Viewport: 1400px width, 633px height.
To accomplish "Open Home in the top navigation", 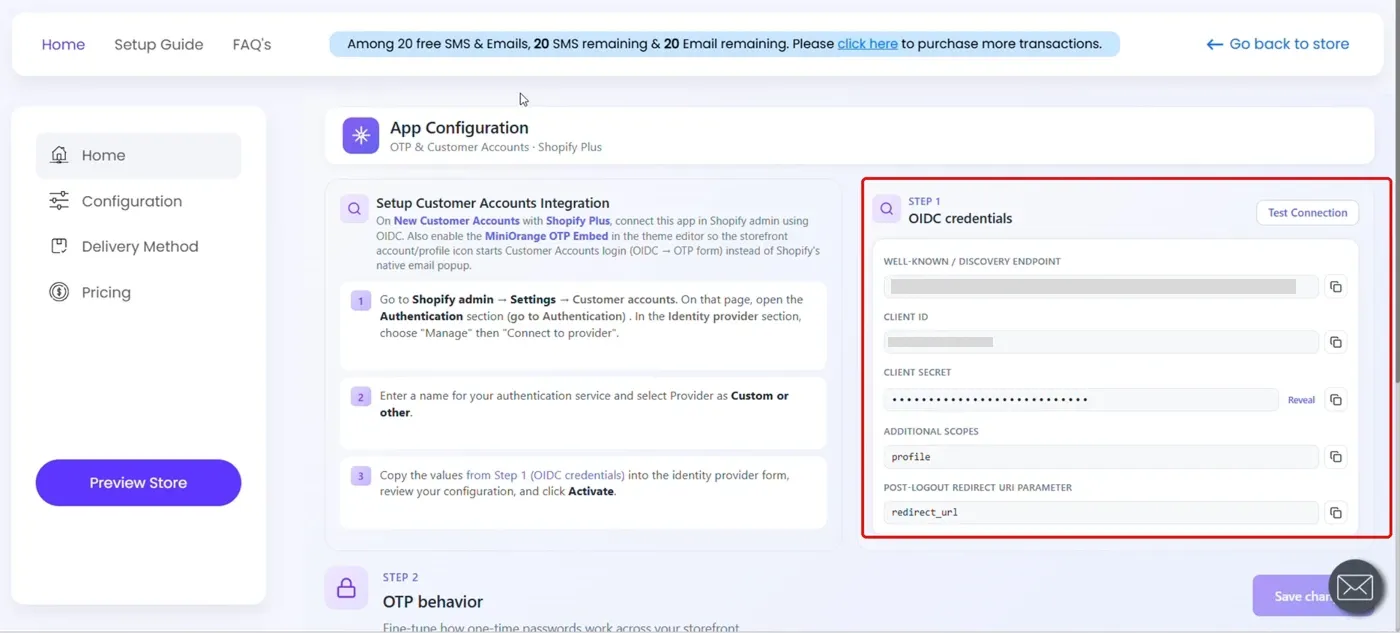I will [x=63, y=44].
